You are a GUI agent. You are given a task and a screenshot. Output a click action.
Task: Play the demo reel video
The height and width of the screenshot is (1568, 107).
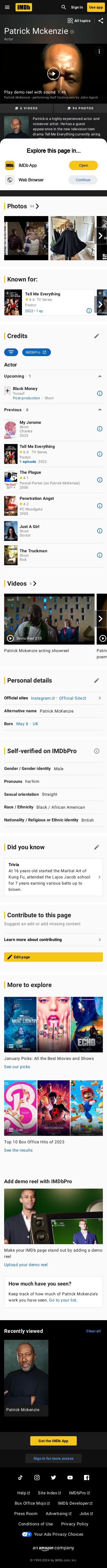(x=53, y=74)
